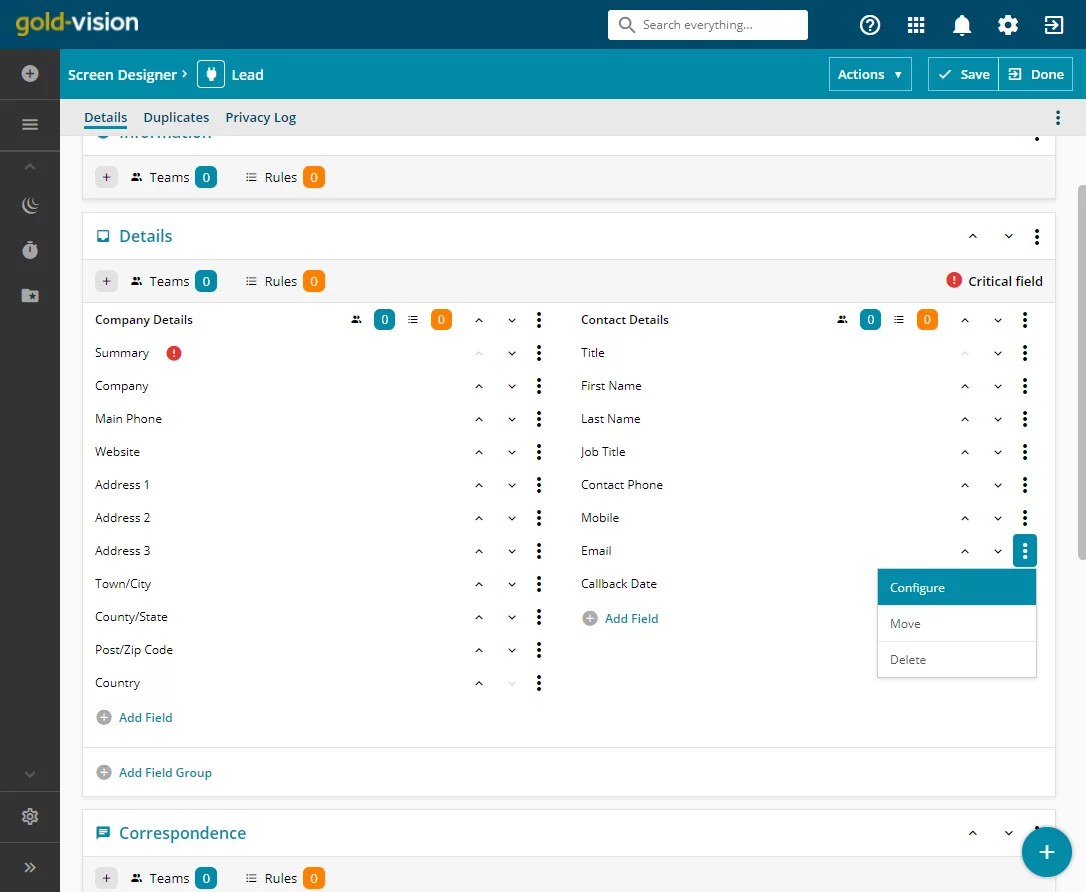This screenshot has height=892, width=1086.
Task: Click the add plus icon in left sidebar
Action: pos(30,73)
